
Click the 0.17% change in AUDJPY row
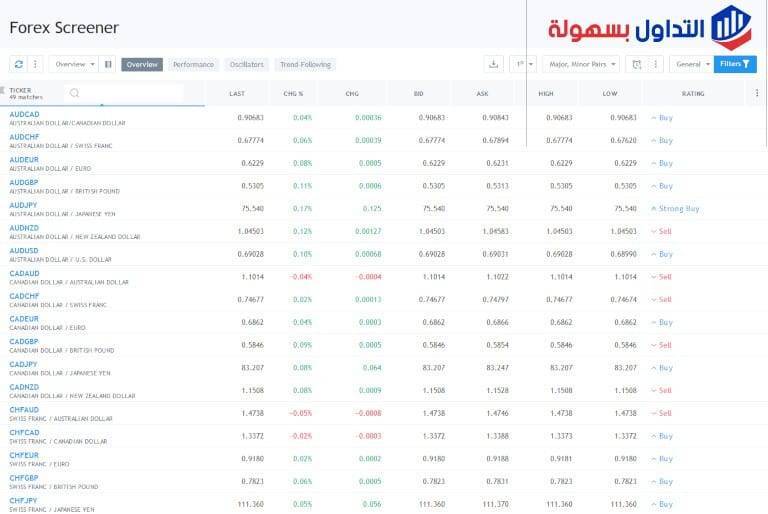(x=302, y=209)
